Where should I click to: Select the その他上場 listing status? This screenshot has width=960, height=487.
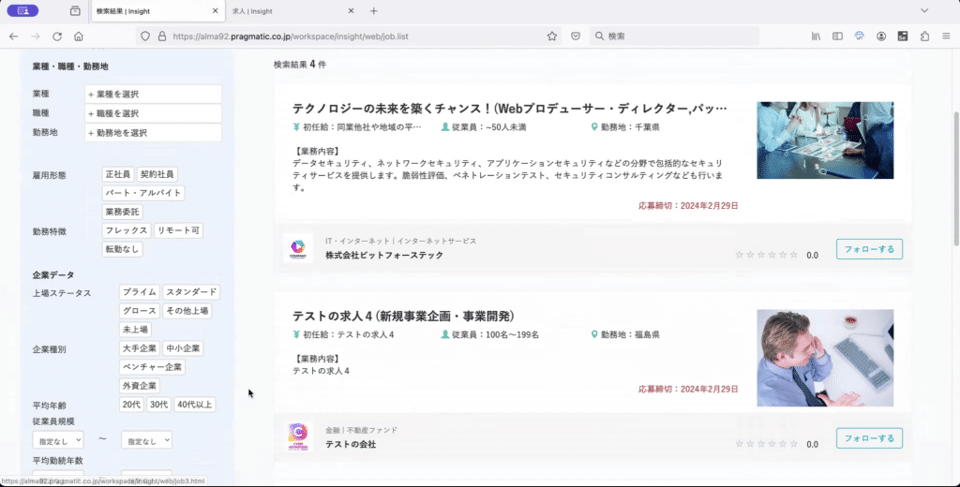click(x=187, y=311)
